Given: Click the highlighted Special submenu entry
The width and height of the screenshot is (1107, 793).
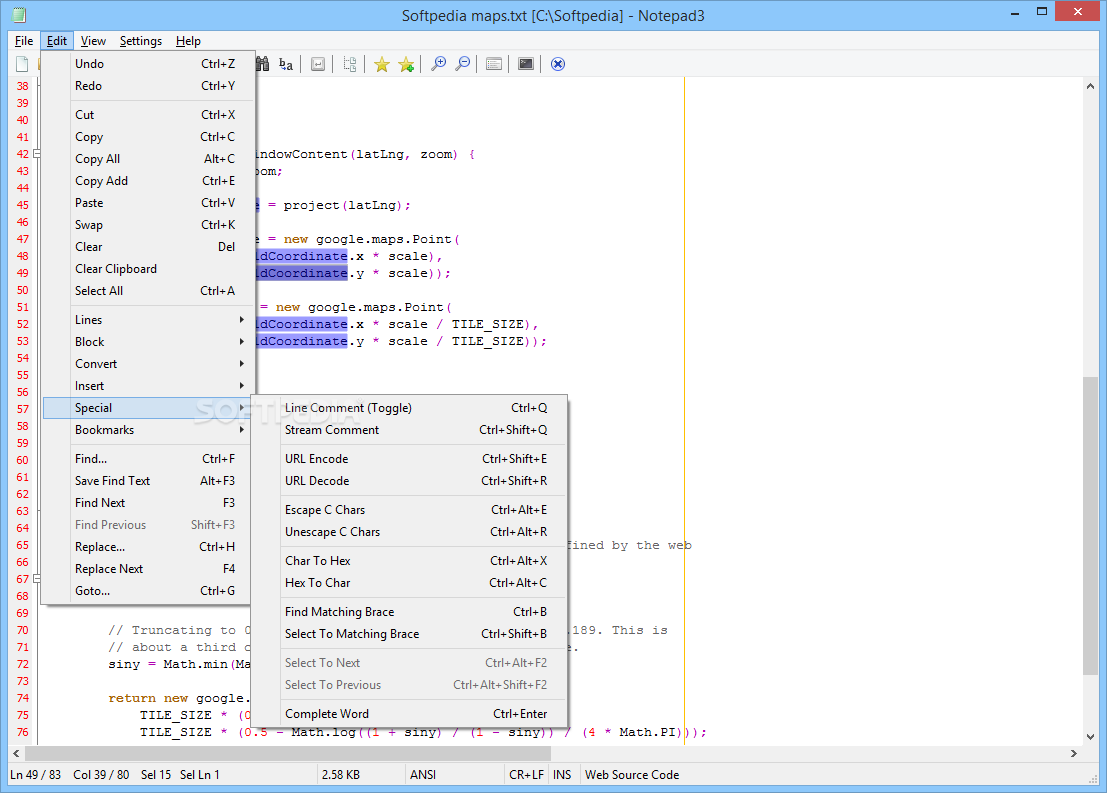Looking at the screenshot, I should (147, 408).
